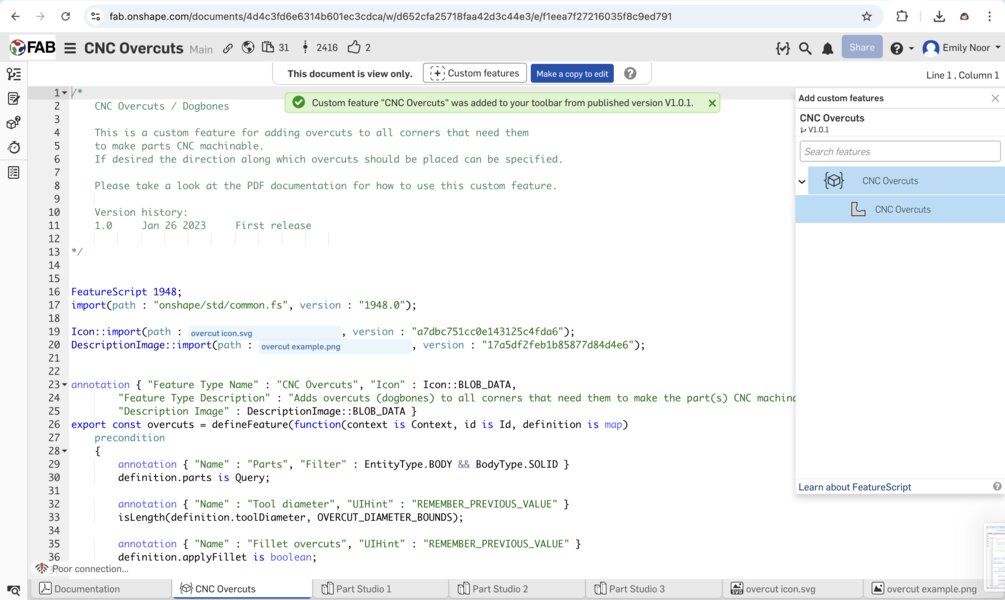Open the browser three-dot menu

[989, 17]
